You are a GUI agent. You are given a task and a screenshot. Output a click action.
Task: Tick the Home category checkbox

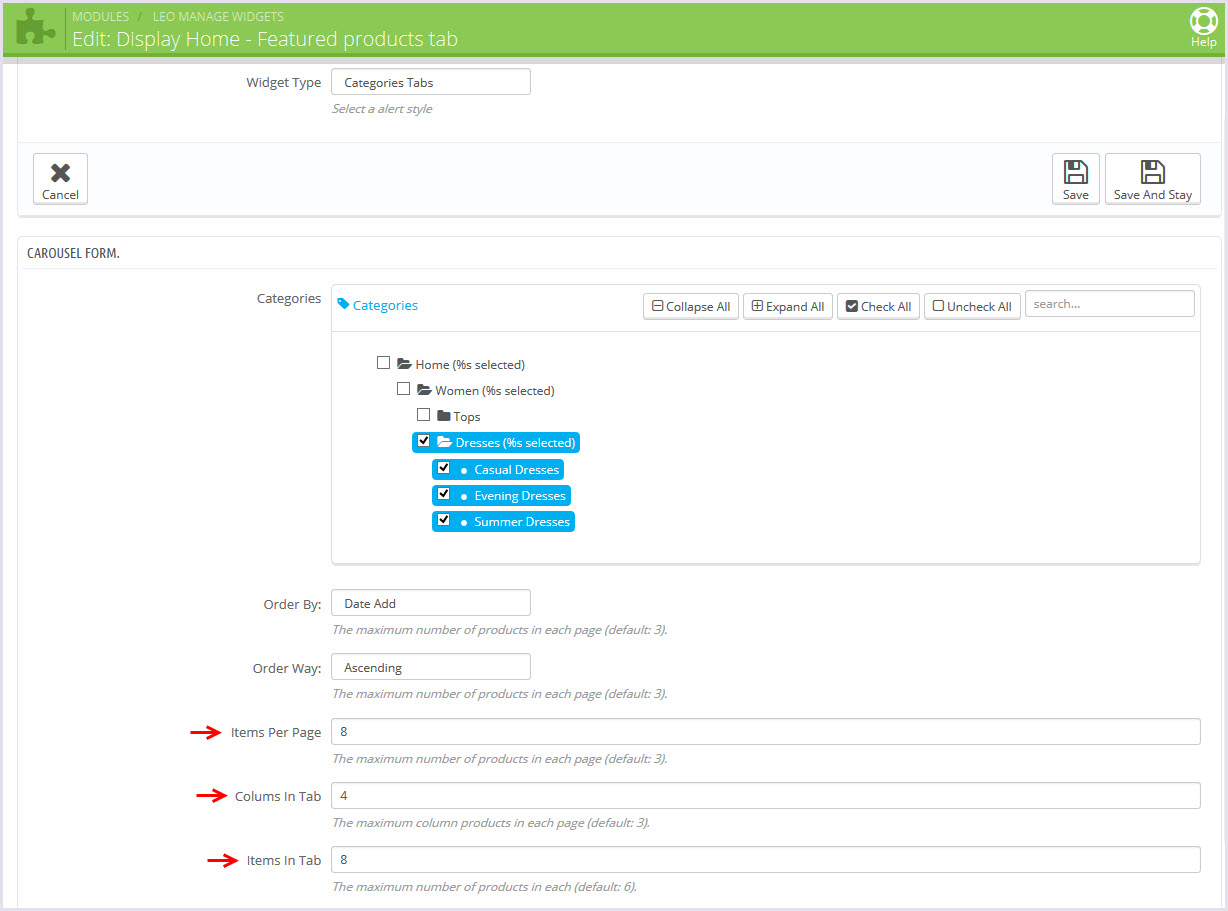point(383,363)
